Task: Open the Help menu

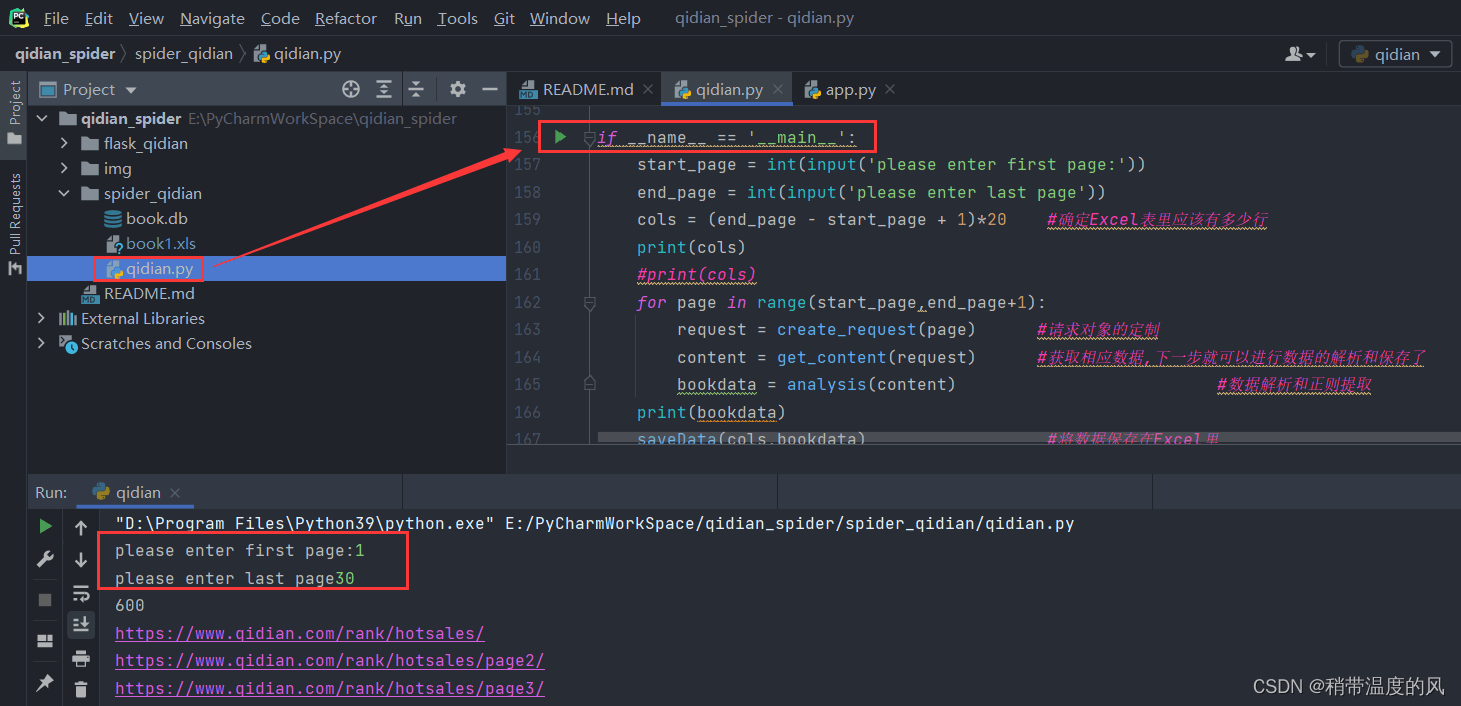Action: [623, 18]
